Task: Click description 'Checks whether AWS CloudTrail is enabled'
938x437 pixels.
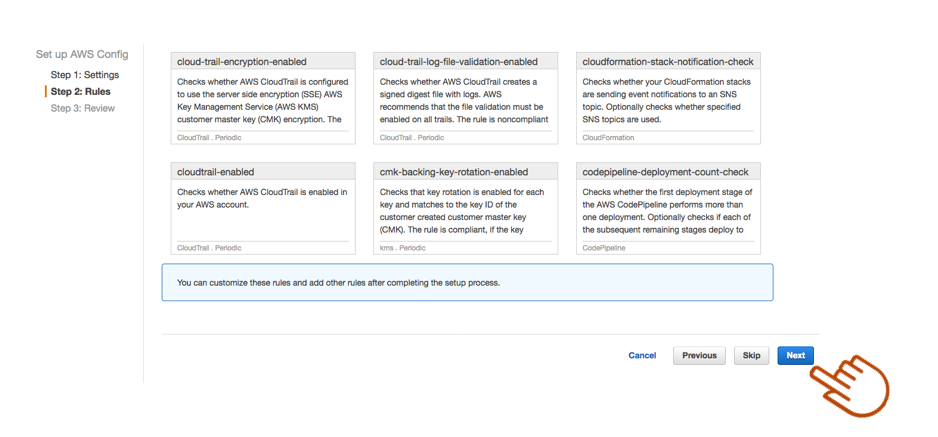Action: 263,198
